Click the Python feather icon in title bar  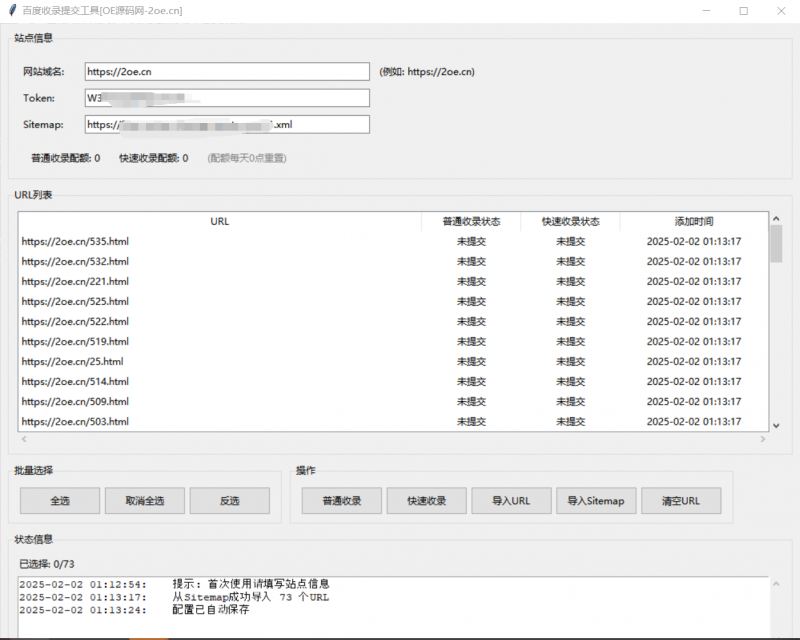(12, 11)
